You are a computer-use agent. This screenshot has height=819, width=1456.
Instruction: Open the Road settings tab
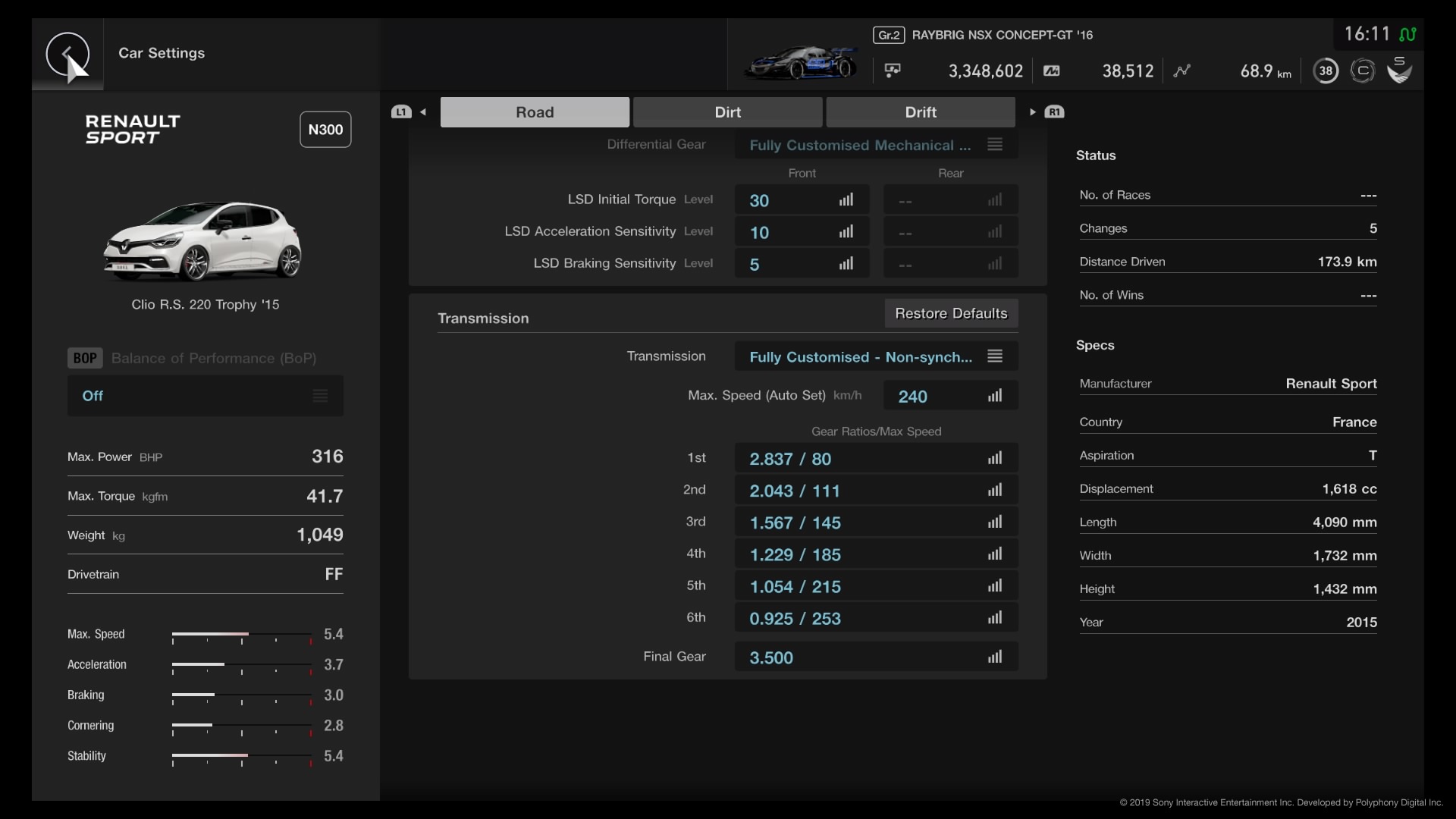pos(535,112)
